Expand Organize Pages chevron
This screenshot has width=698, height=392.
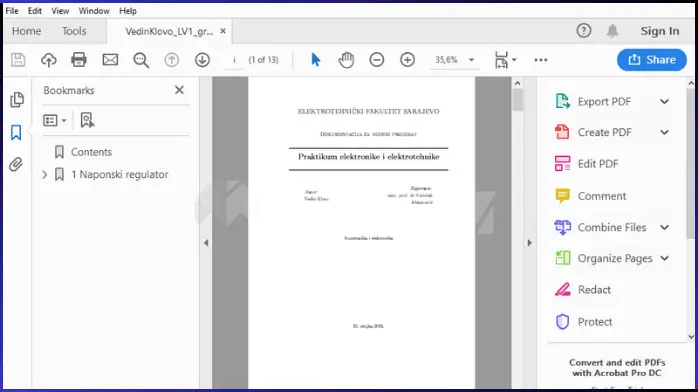pyautogui.click(x=664, y=258)
